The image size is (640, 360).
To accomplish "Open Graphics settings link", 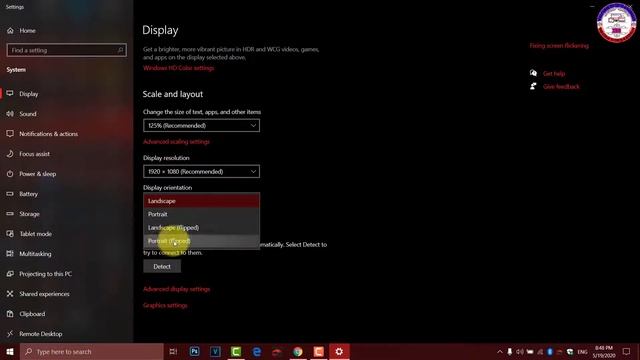I will (x=165, y=305).
